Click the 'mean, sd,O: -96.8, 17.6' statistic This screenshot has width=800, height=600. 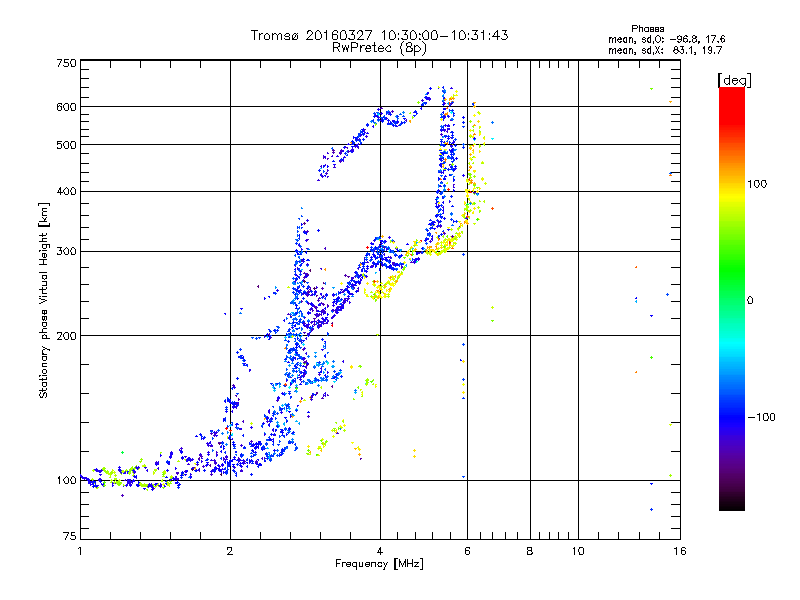pyautogui.click(x=666, y=39)
